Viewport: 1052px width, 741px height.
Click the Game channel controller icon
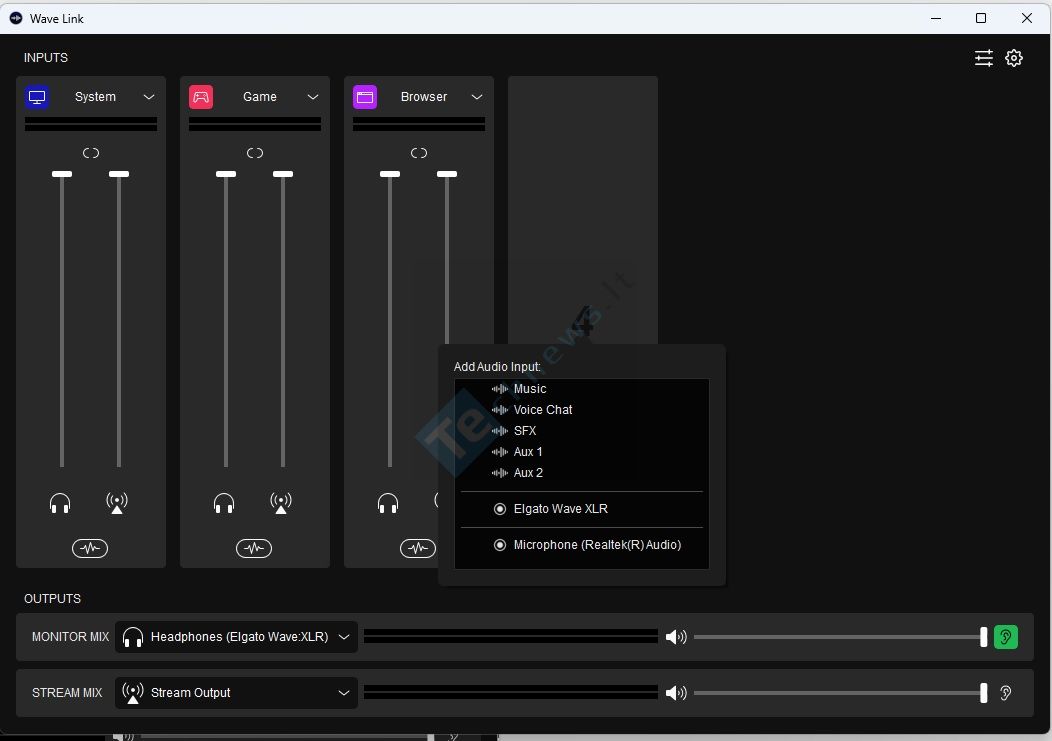click(201, 97)
